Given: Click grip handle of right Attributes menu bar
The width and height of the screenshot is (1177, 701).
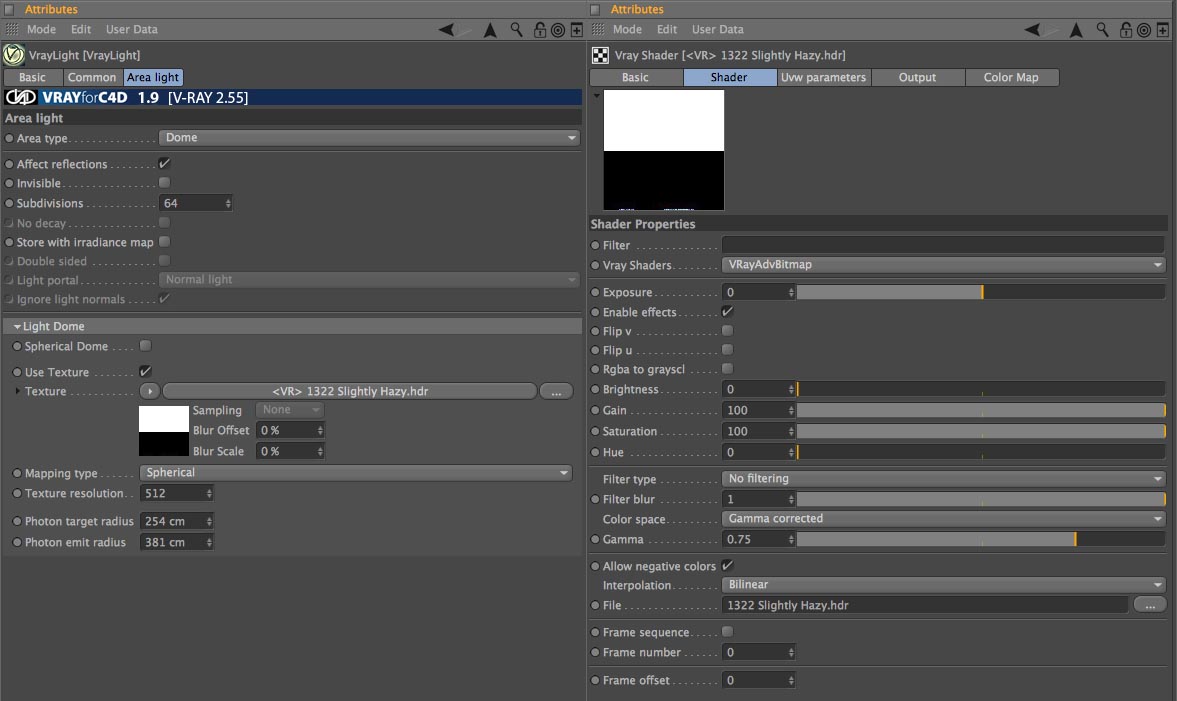Looking at the screenshot, I should click(x=598, y=29).
